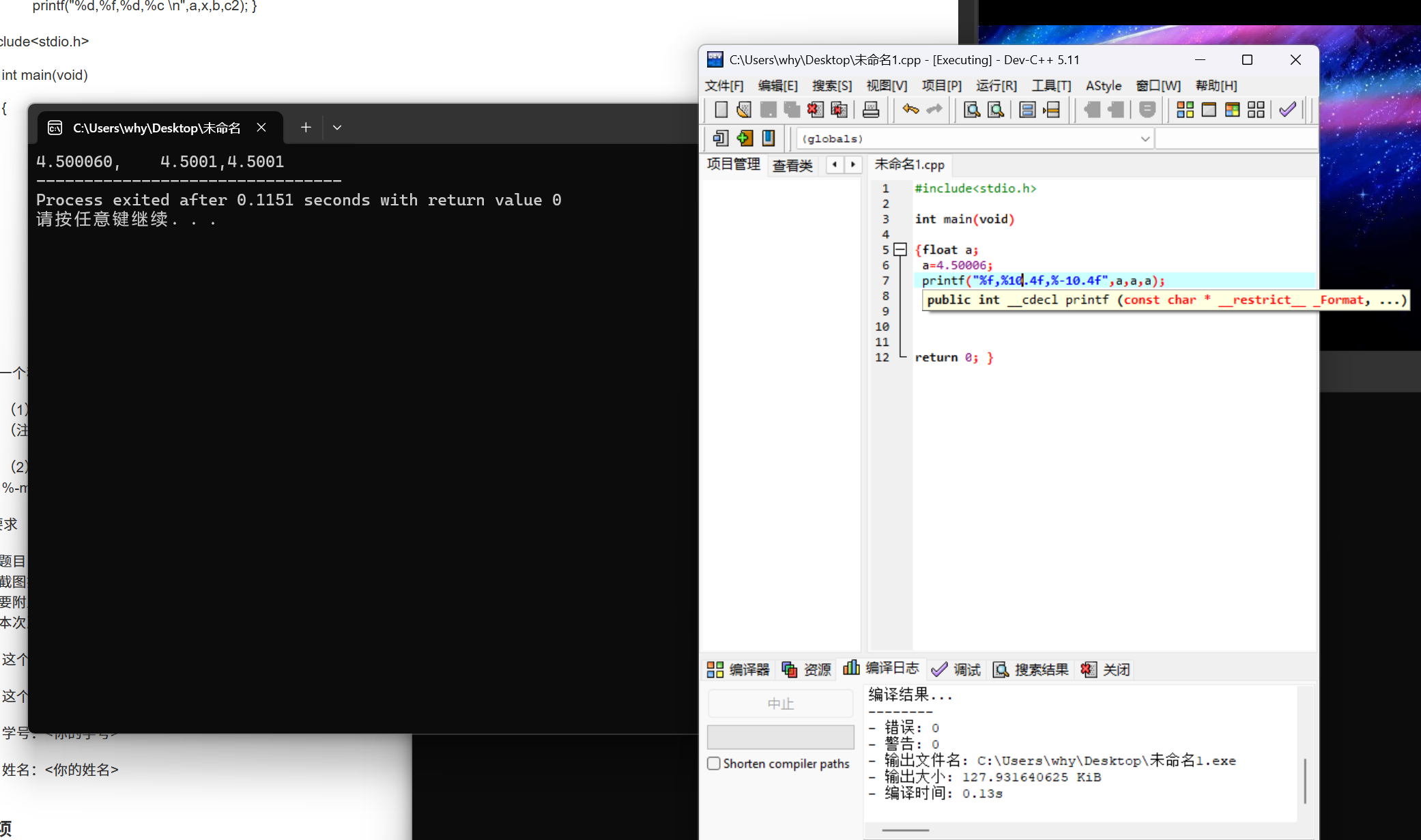Viewport: 1421px width, 840px height.
Task: Add a new terminal tab with plus button
Action: point(306,128)
